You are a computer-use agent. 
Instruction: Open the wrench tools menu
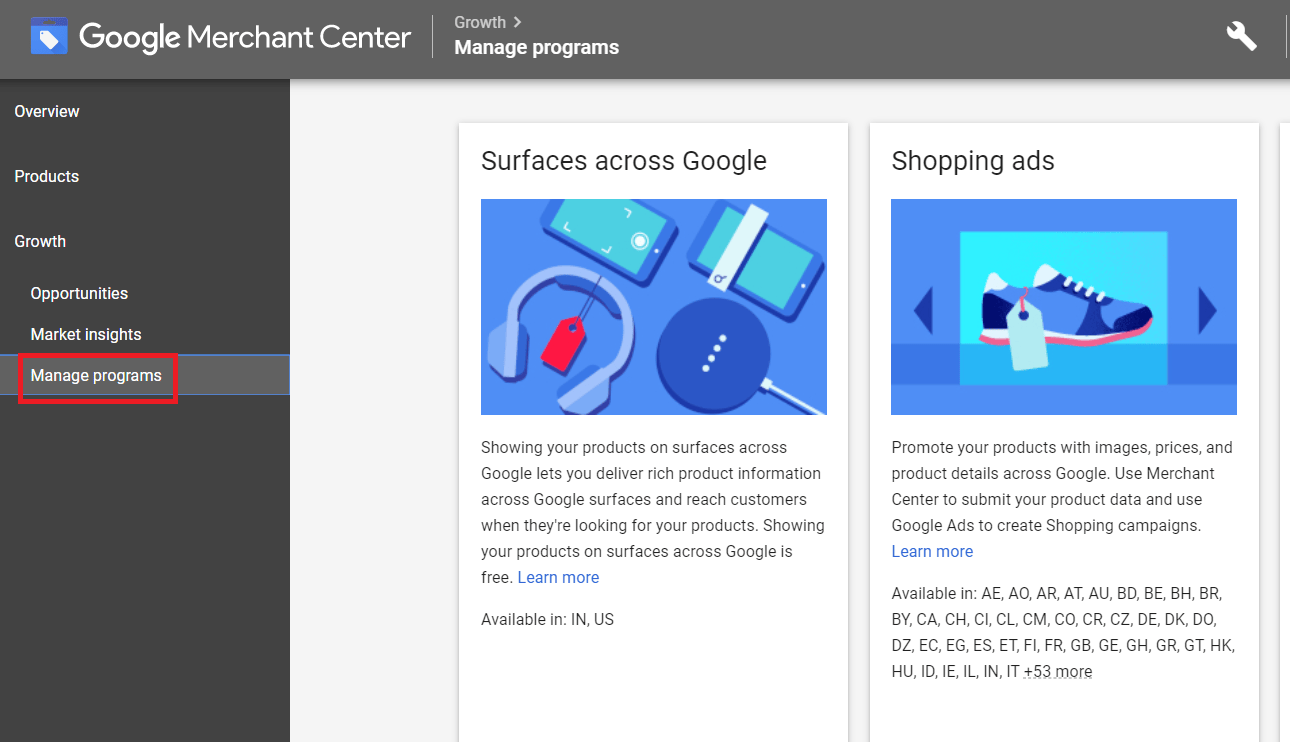pos(1241,36)
